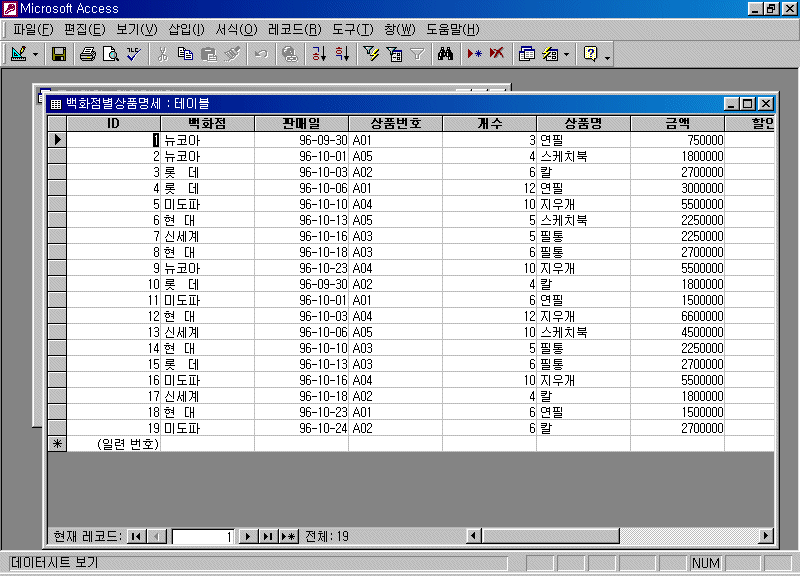Viewport: 800px width, 576px height.
Task: Open filter by form icon
Action: tap(394, 54)
